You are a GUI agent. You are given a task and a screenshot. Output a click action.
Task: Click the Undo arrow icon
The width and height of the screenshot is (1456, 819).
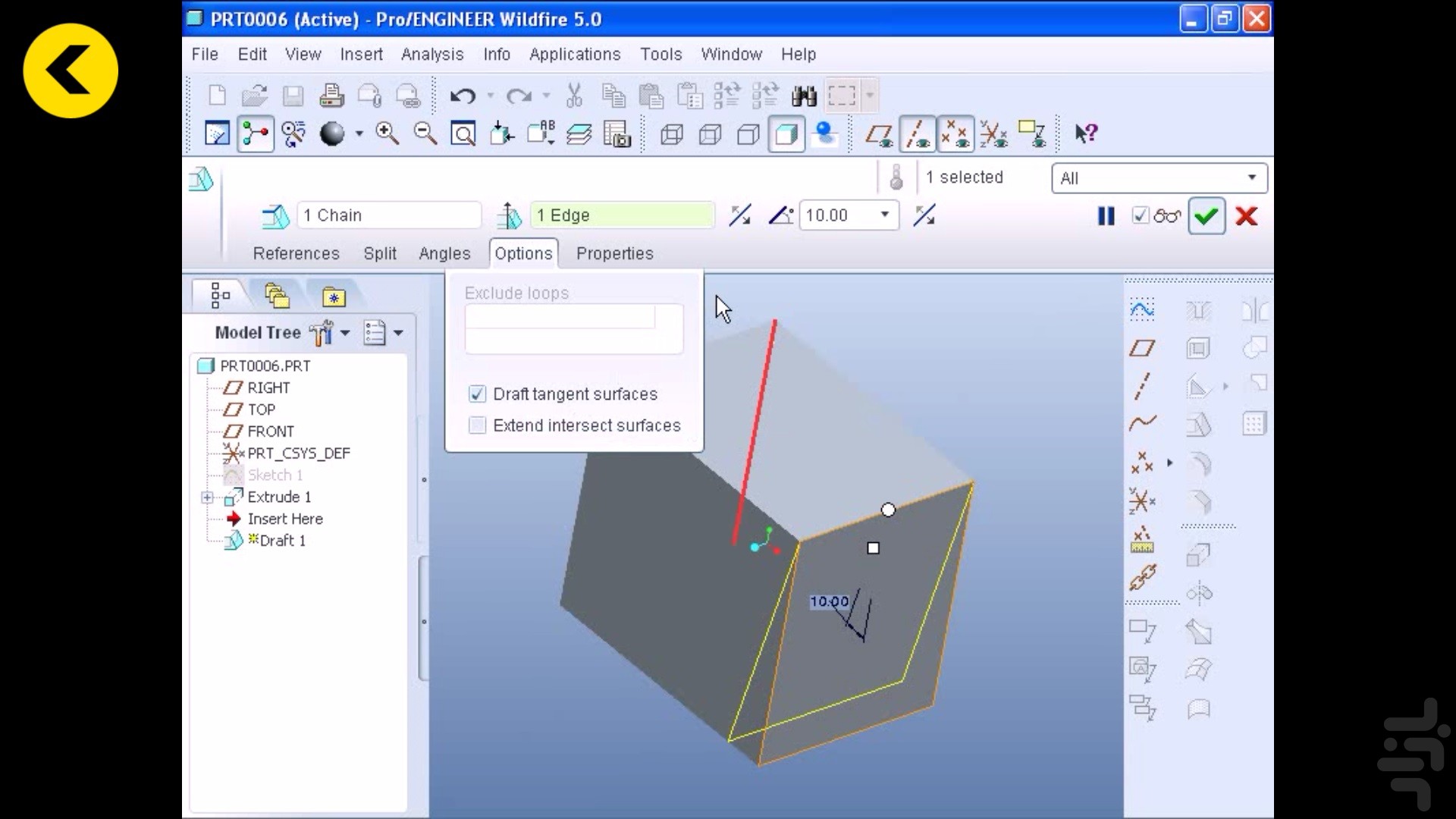(x=463, y=96)
